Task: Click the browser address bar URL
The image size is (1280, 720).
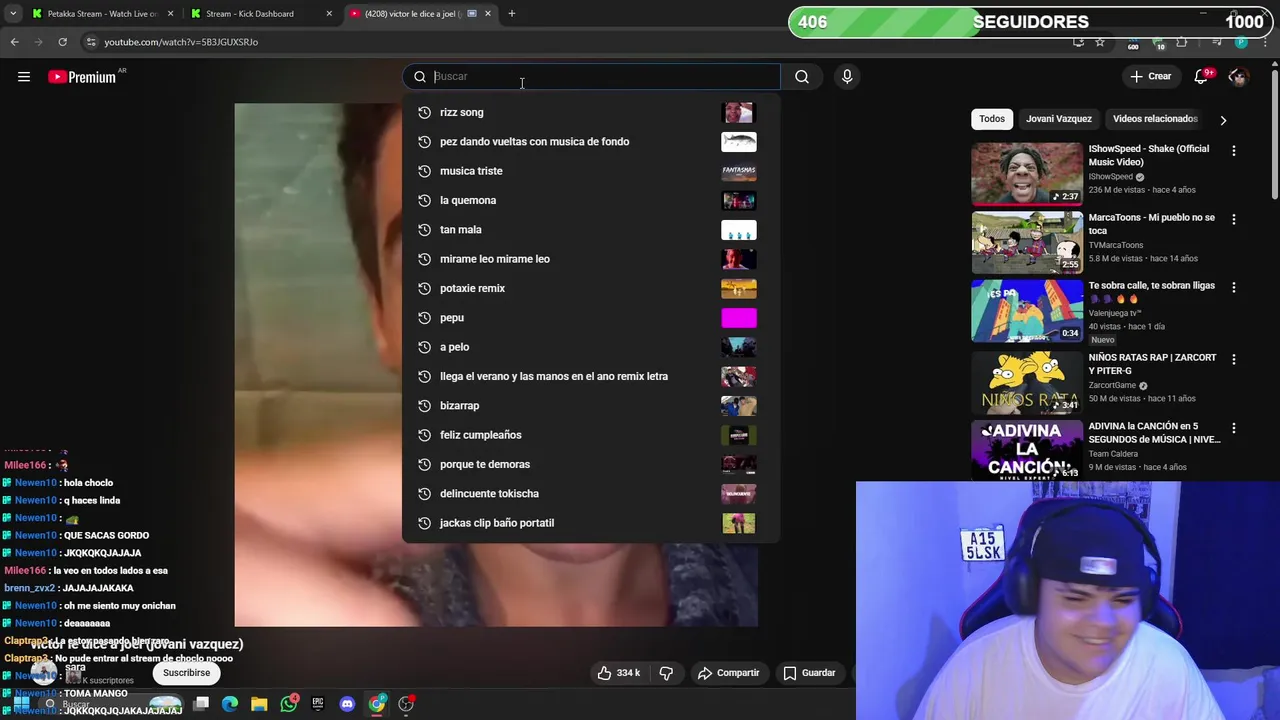Action: pyautogui.click(x=181, y=42)
